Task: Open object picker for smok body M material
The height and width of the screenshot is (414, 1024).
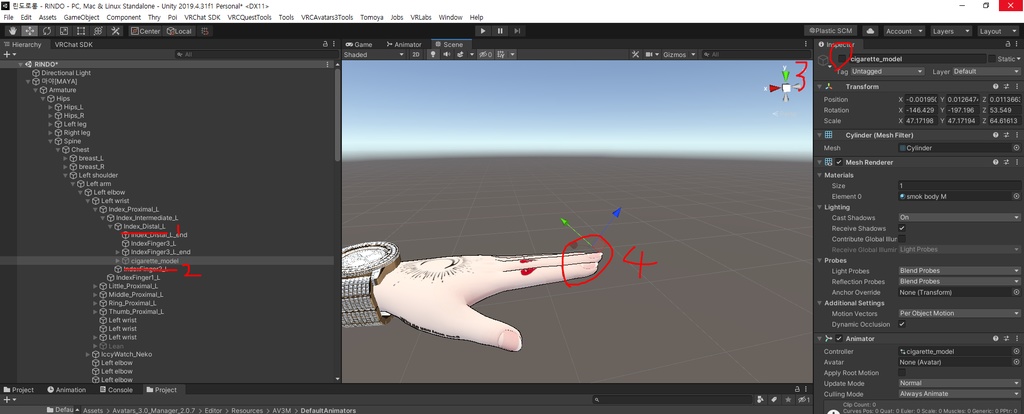Action: [1016, 197]
